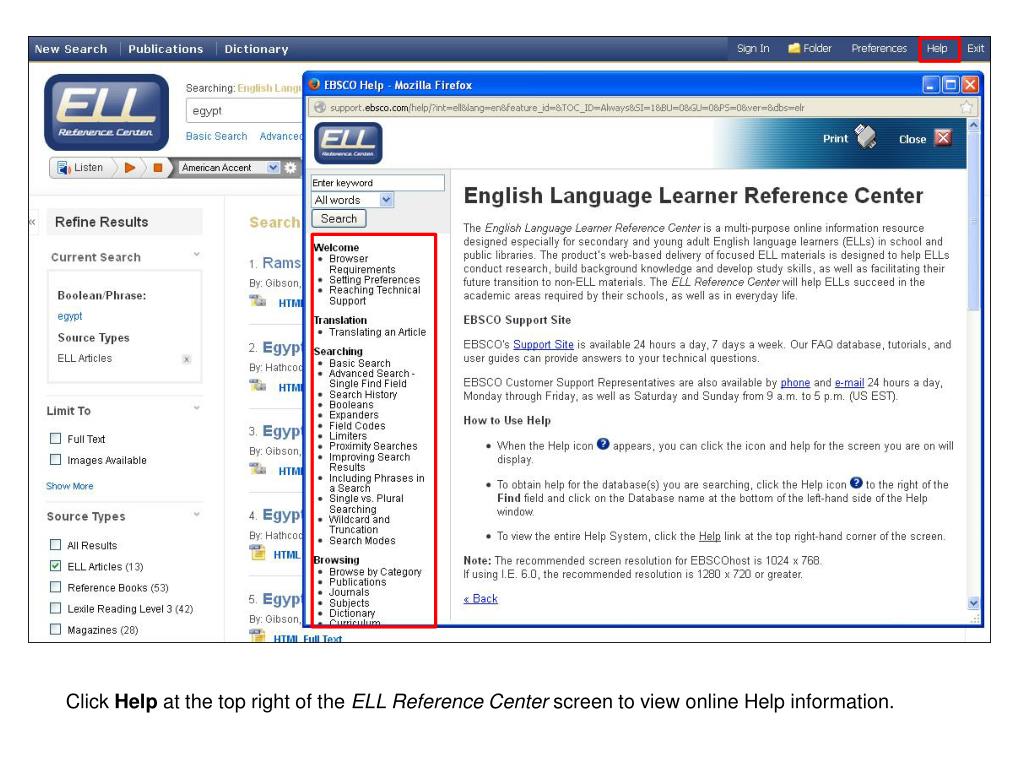Click the HTML icon for result 3

pos(258,470)
